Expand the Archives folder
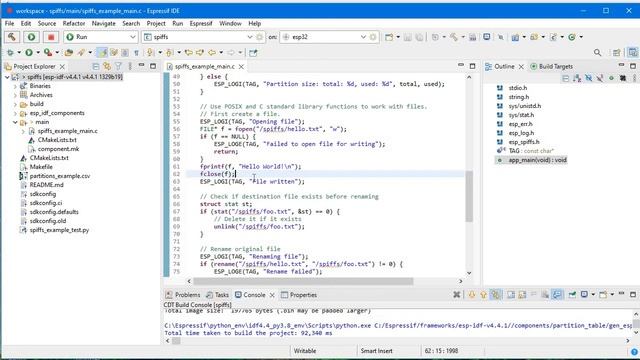This screenshot has height=360, width=640. tap(16, 95)
